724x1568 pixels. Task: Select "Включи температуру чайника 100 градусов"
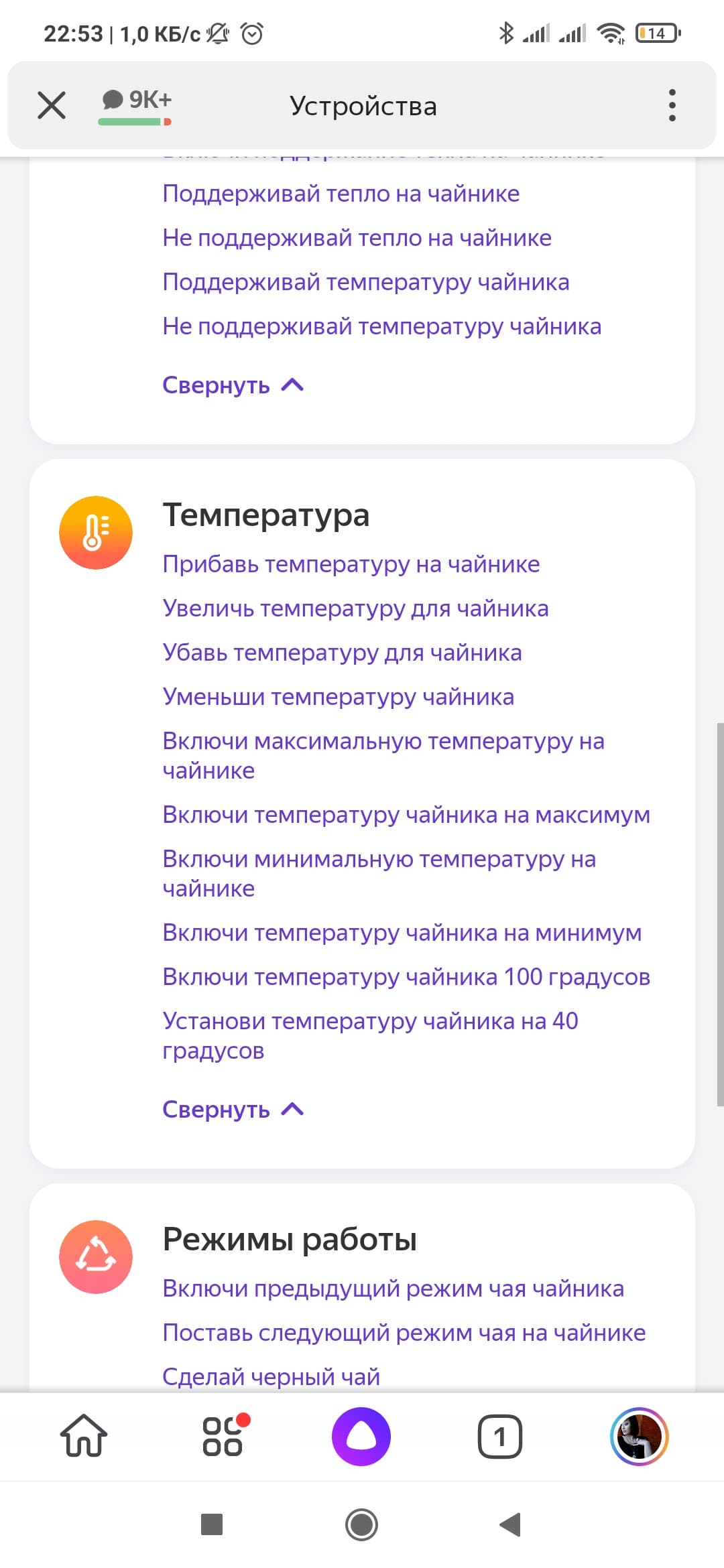click(406, 977)
